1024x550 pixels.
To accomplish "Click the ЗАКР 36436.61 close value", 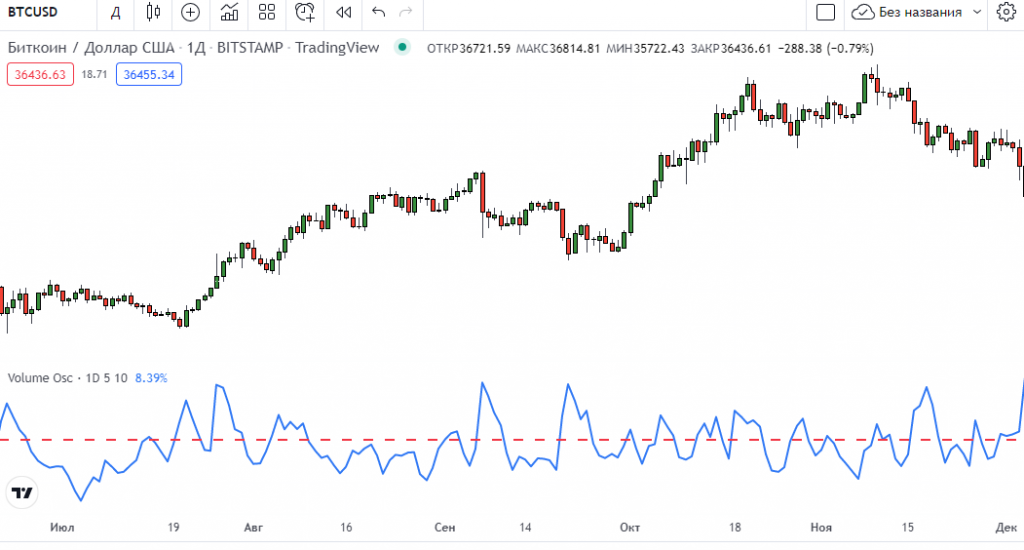I will pyautogui.click(x=731, y=48).
